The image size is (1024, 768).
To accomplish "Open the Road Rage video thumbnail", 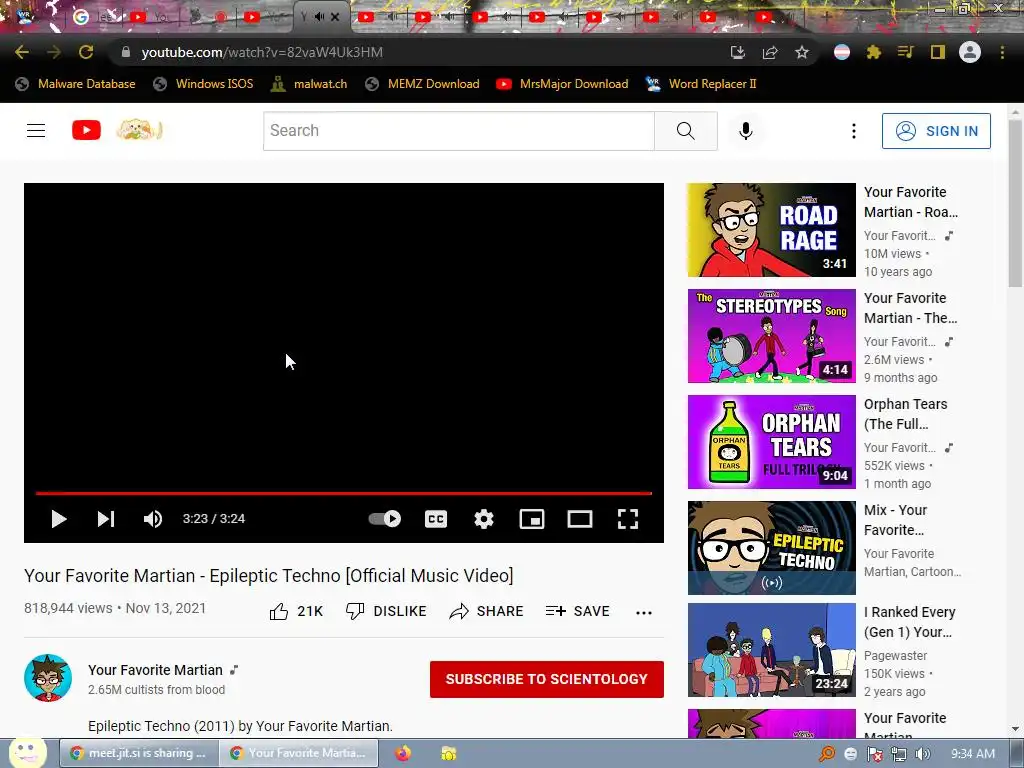I will [x=771, y=230].
